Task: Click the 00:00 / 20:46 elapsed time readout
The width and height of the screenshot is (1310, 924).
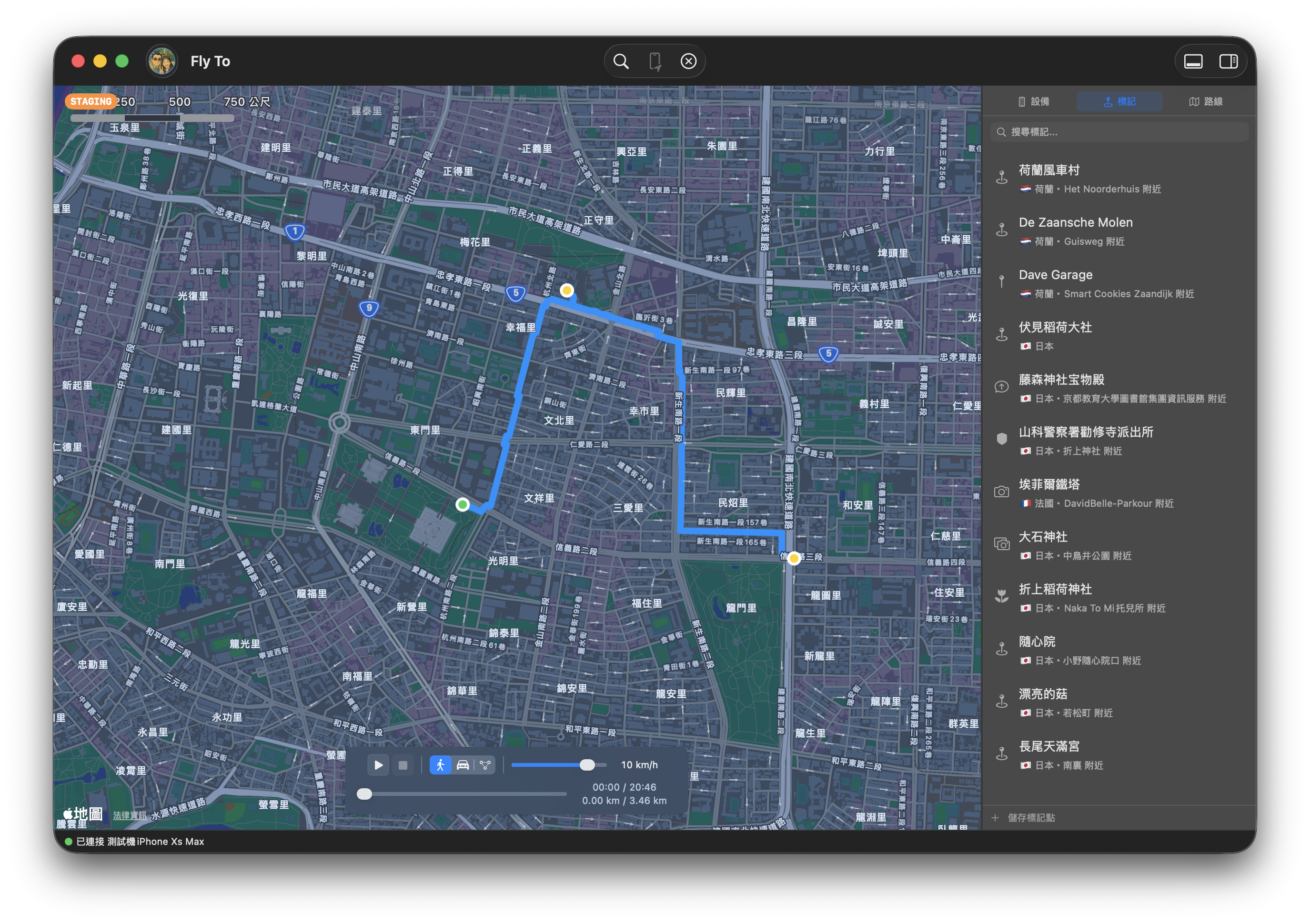Action: [624, 787]
